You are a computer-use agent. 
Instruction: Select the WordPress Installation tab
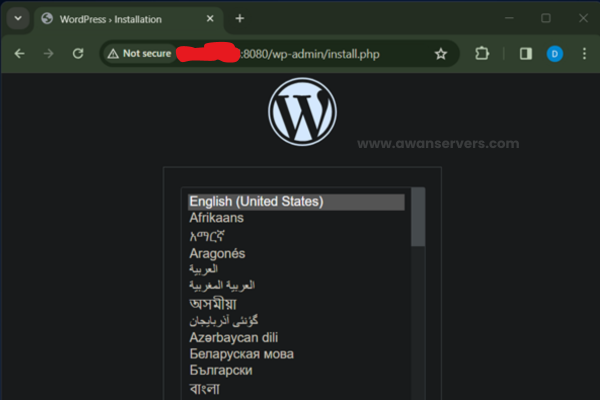pos(128,19)
